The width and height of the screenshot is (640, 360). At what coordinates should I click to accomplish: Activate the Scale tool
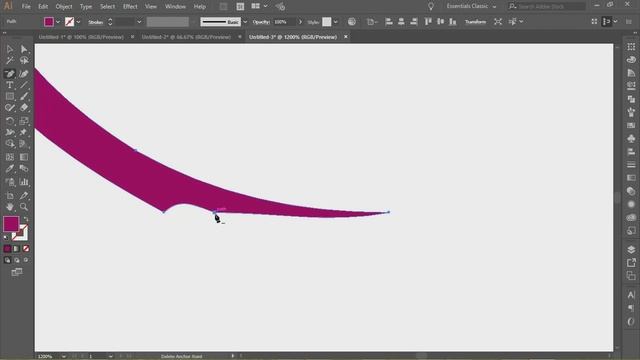(24, 121)
